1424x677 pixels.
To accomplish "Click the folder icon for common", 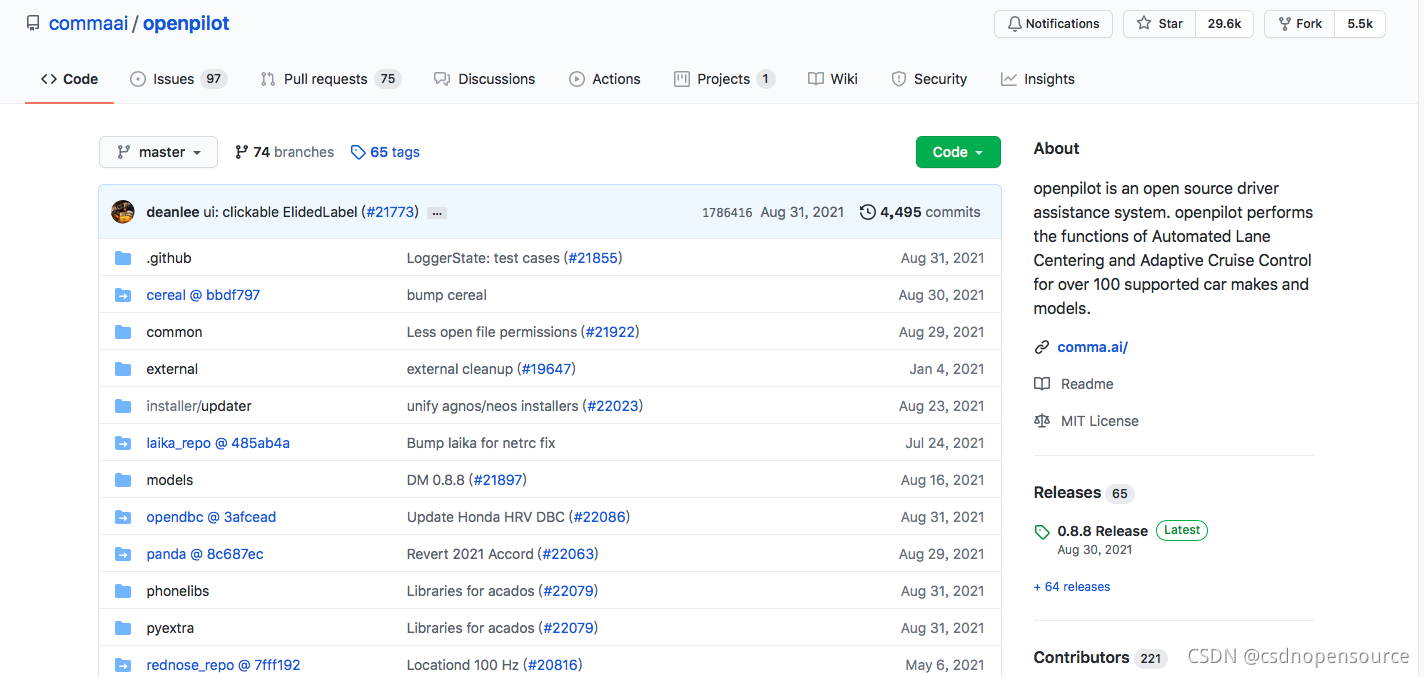I will click(123, 332).
